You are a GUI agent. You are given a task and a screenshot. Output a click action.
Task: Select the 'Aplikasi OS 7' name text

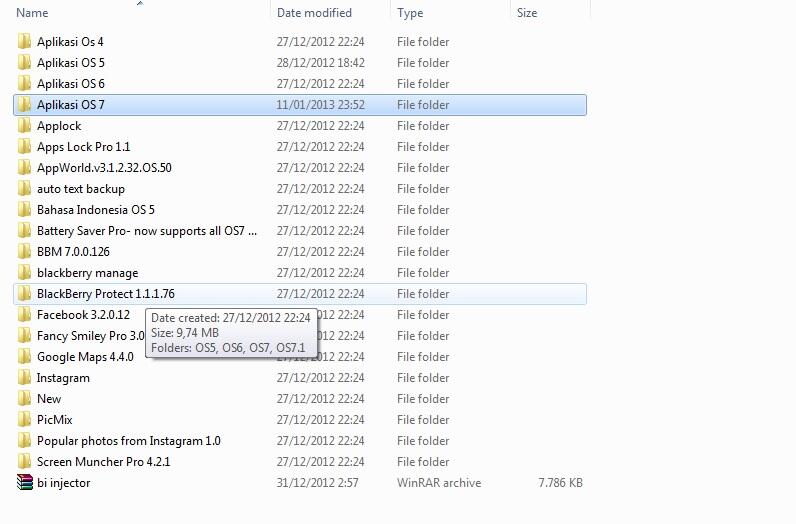click(71, 105)
